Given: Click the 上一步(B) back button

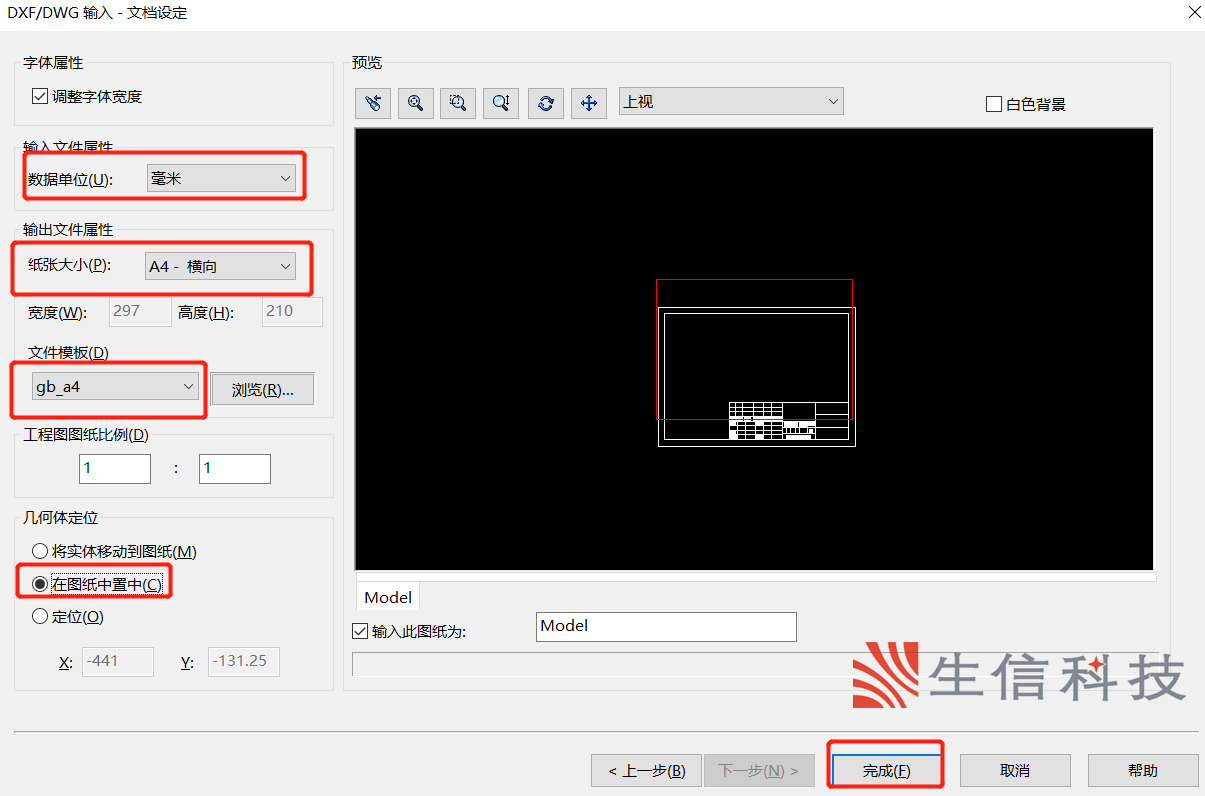Looking at the screenshot, I should [647, 771].
